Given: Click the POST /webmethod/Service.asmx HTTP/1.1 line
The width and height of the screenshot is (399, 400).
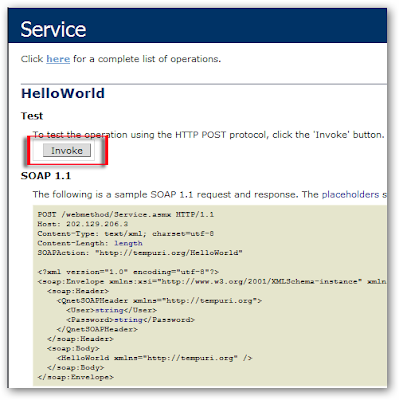Looking at the screenshot, I should [126, 214].
